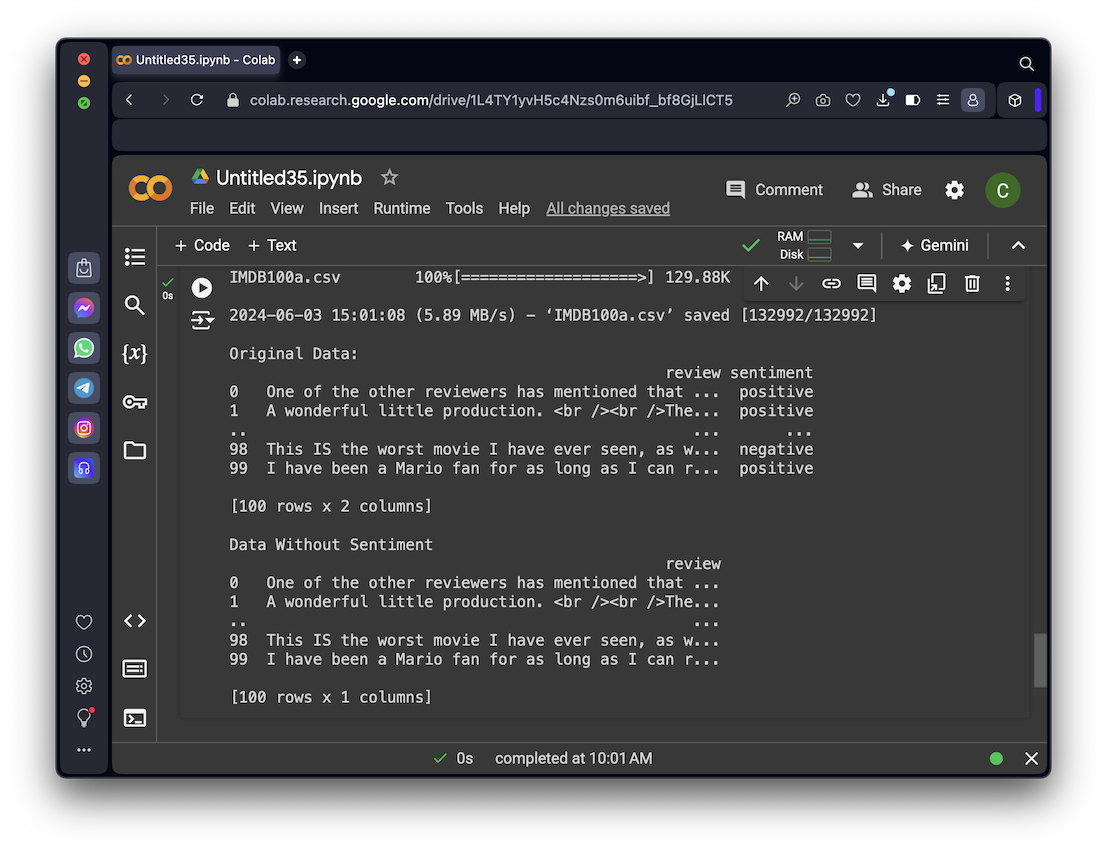Screen dimensions: 1107x852
Task: Open the table of contents sidebar panel
Action: point(135,257)
